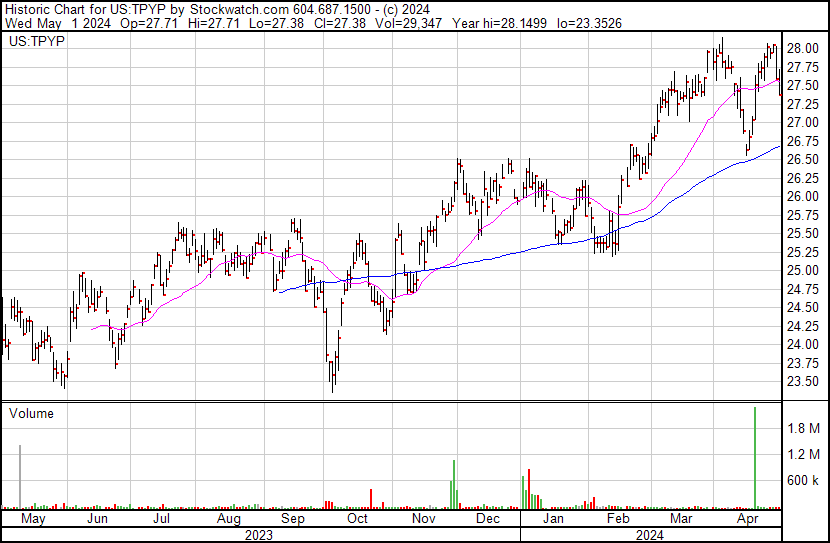Select the 26.00 price axis label
830x543 pixels.
(x=803, y=197)
